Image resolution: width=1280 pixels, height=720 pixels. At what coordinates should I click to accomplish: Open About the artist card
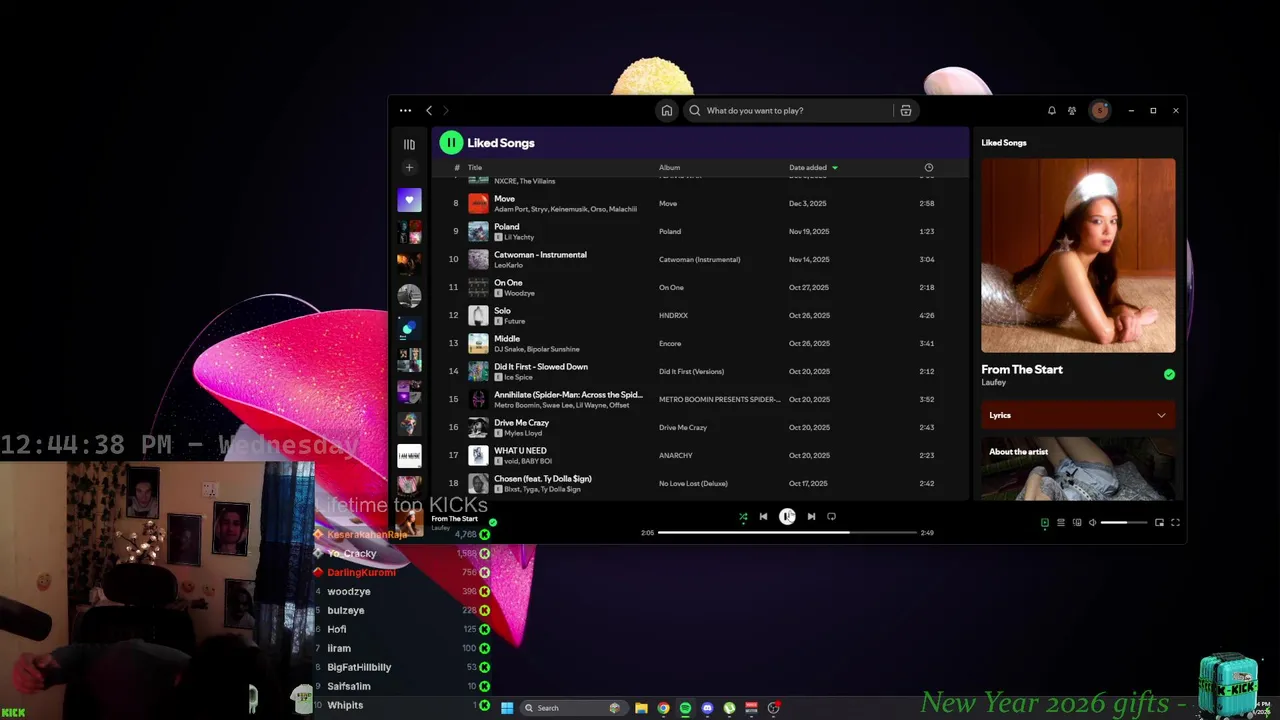(1078, 468)
